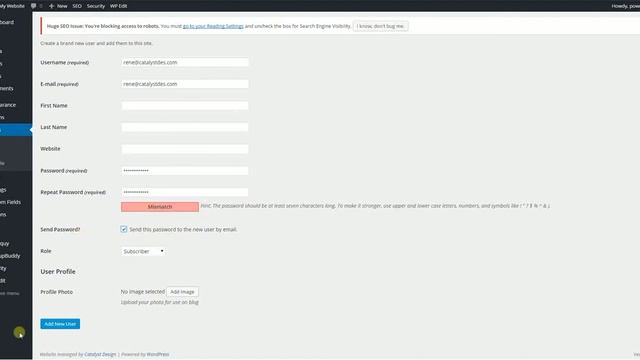Open the Catalyst Design footer link
The width and height of the screenshot is (640, 360).
coord(100,354)
